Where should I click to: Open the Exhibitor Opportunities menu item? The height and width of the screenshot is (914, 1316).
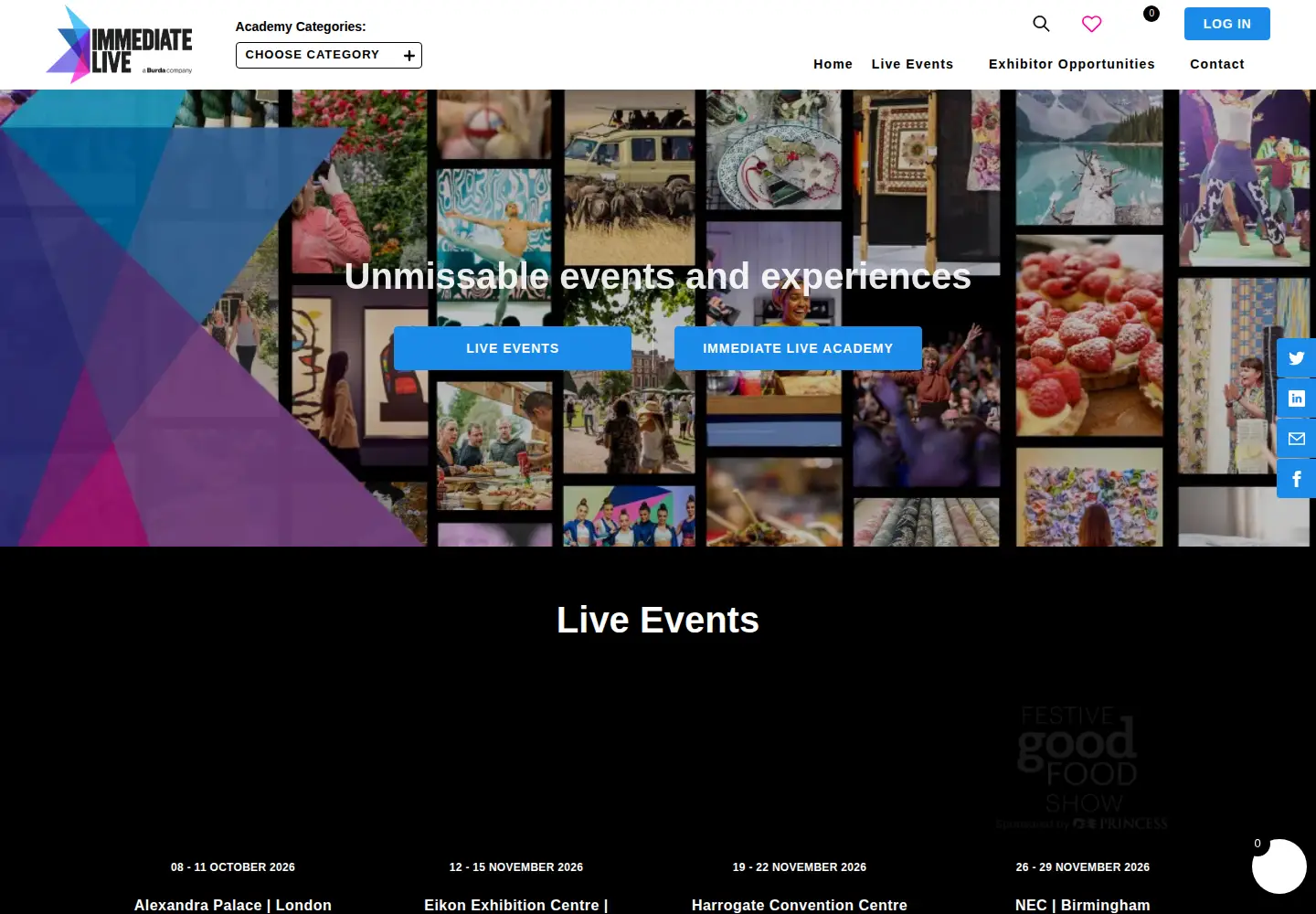click(x=1071, y=64)
